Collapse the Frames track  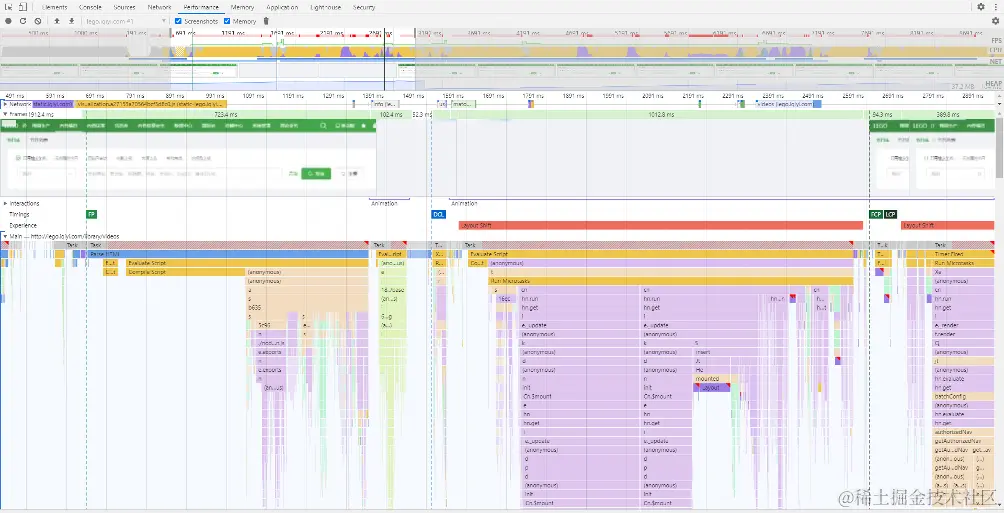5,115
